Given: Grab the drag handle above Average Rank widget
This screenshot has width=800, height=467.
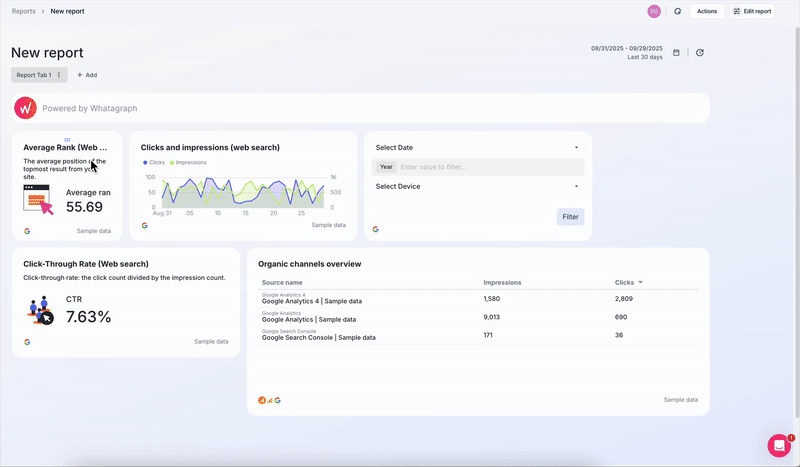Looking at the screenshot, I should click(67, 140).
